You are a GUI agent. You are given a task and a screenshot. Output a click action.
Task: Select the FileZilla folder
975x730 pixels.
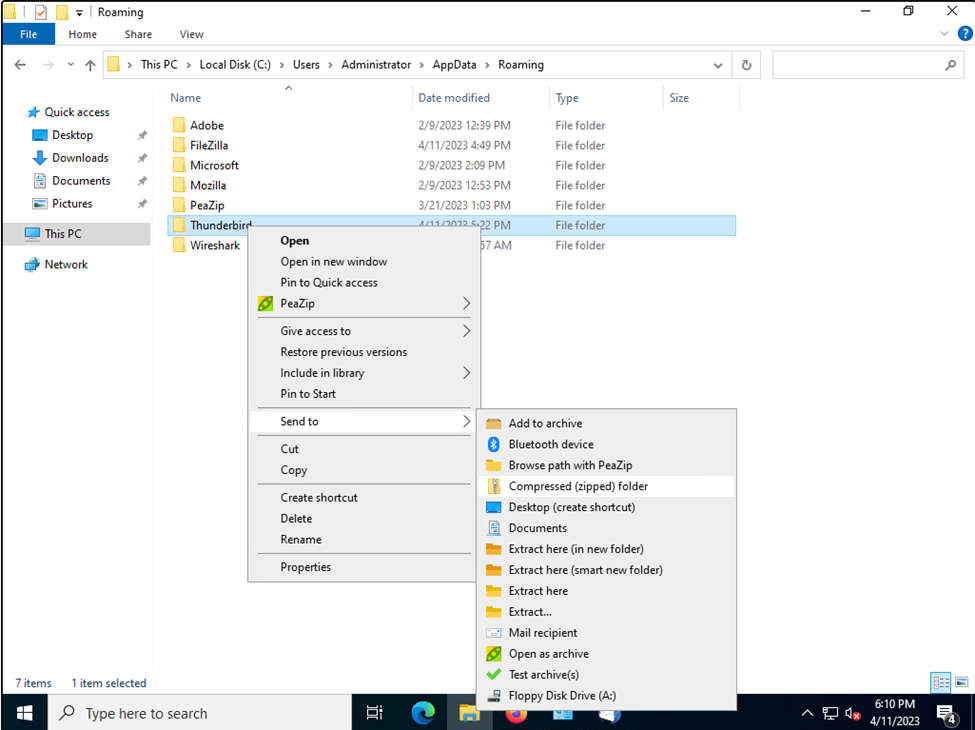(x=209, y=146)
